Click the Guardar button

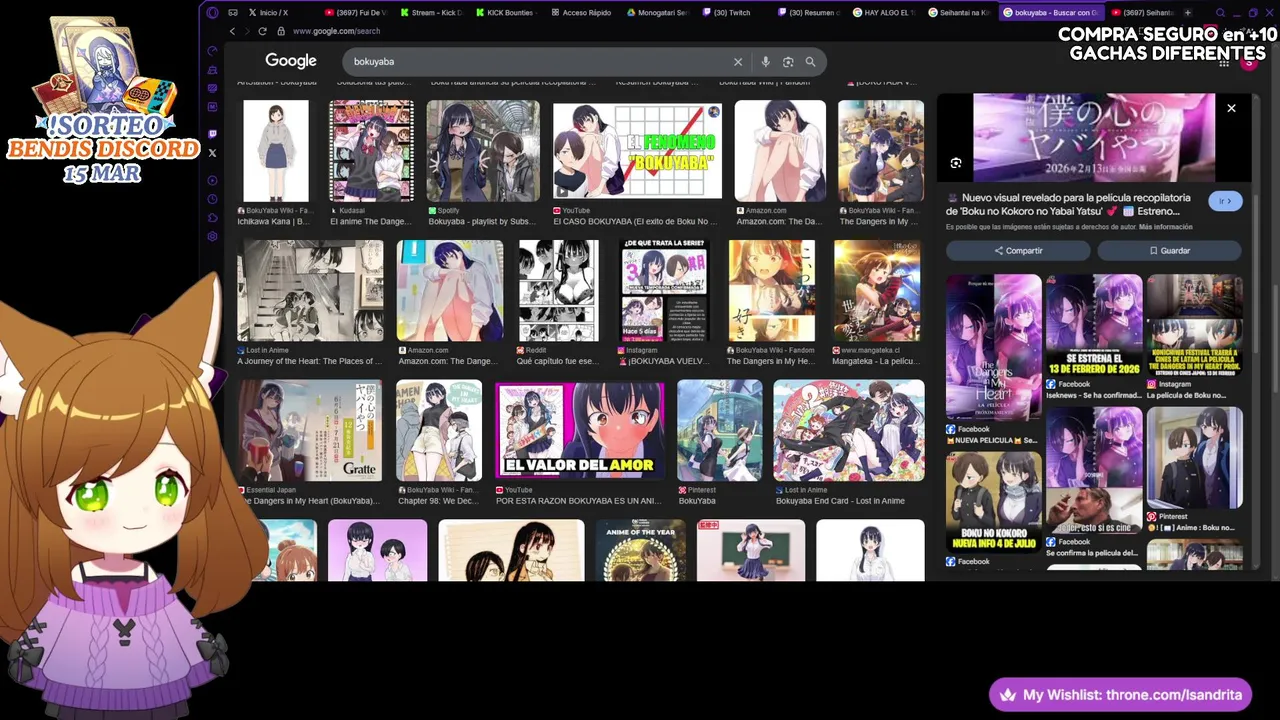point(1169,251)
